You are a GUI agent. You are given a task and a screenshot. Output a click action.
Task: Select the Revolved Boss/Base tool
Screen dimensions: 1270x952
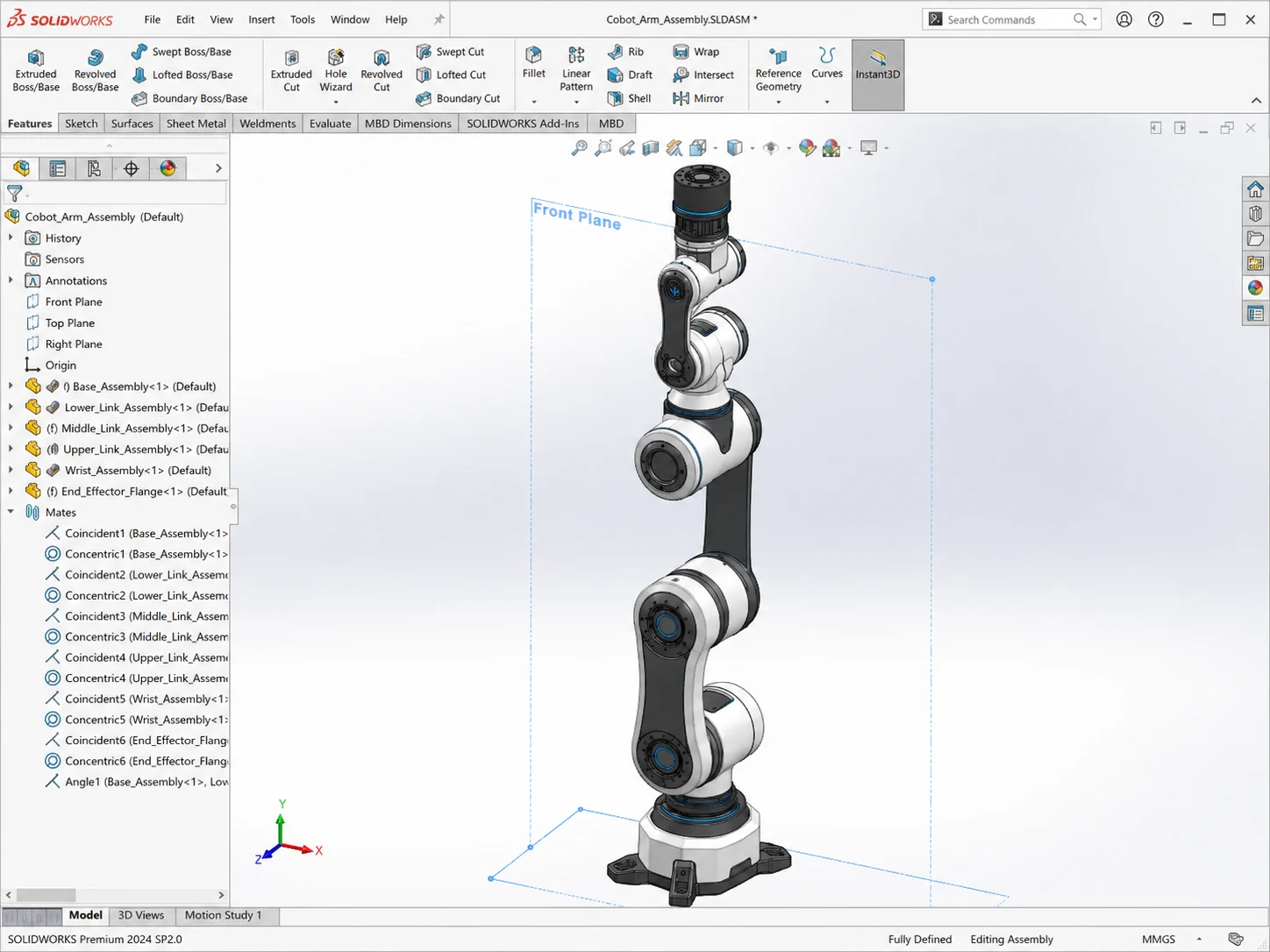95,70
